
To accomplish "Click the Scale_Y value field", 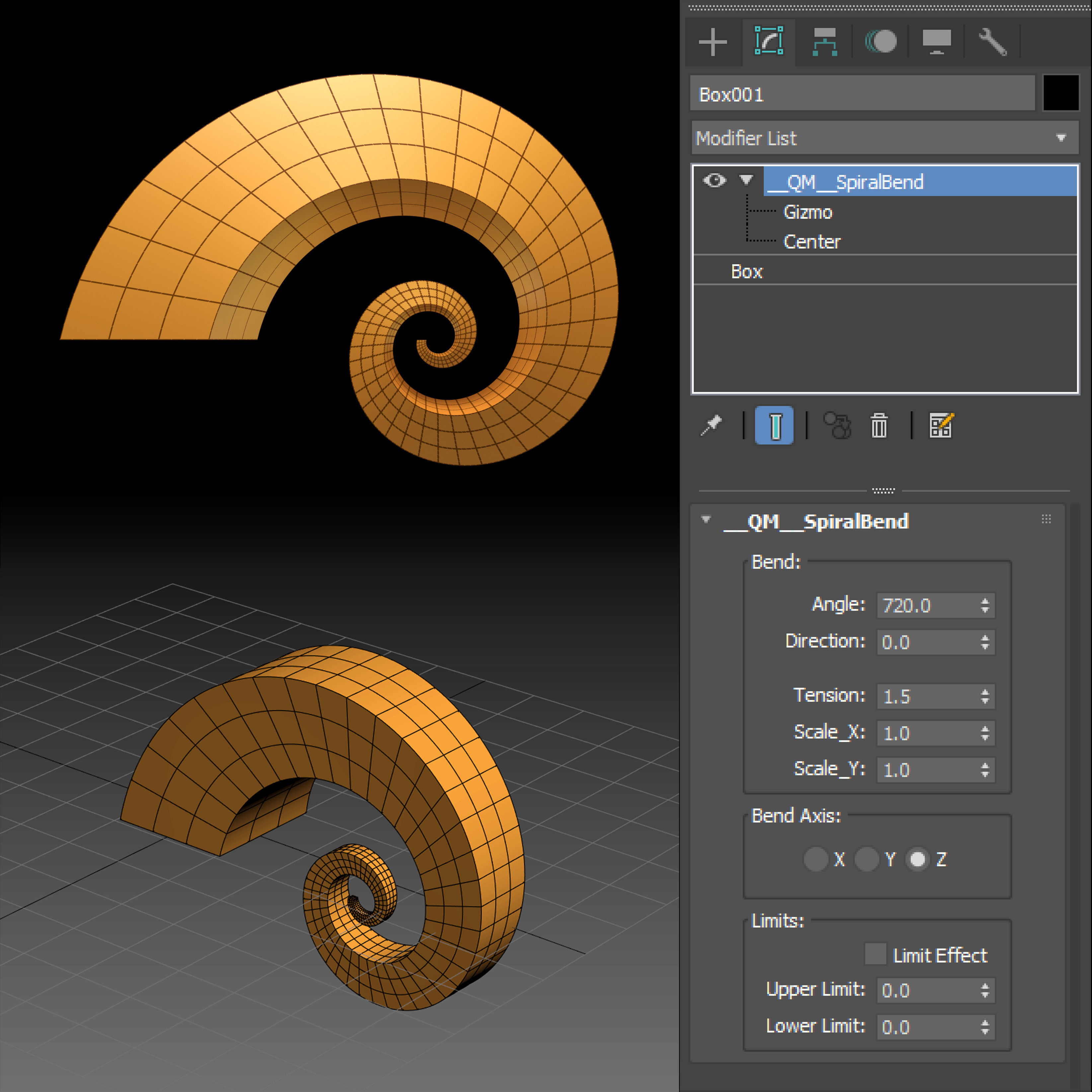I will click(x=927, y=770).
